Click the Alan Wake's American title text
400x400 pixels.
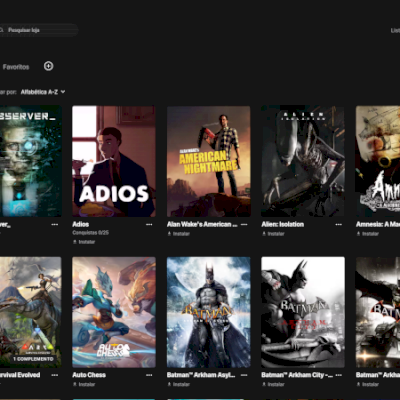202,224
